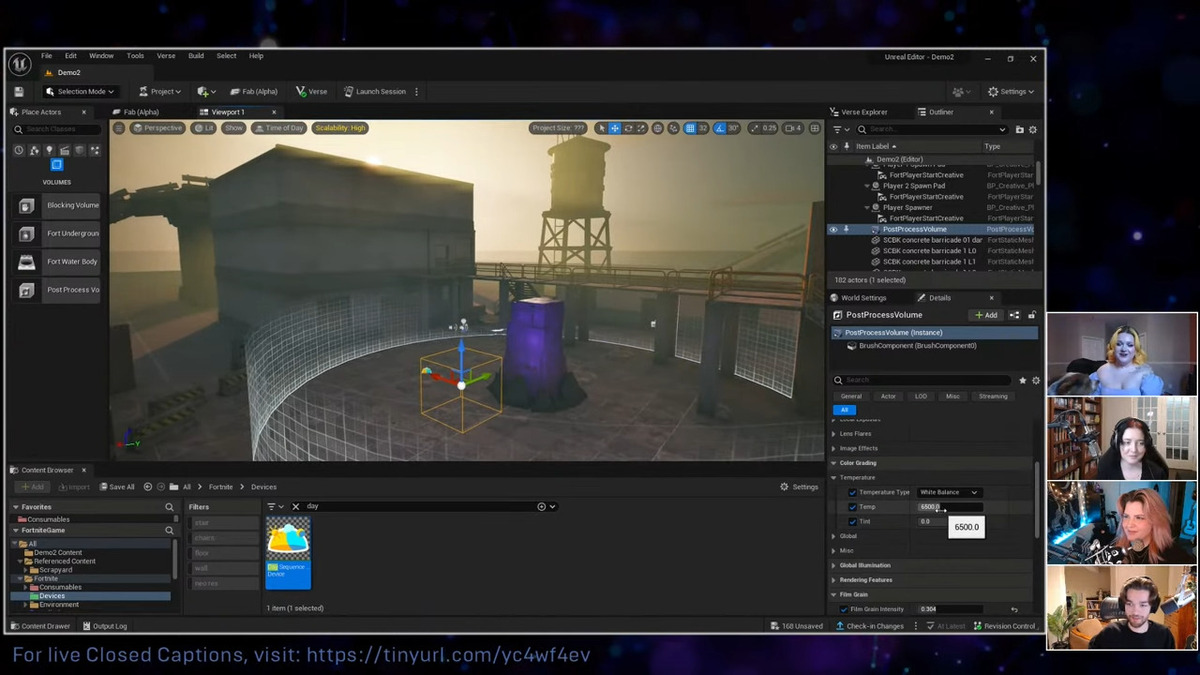Screen dimensions: 1200x675
Task: Click the lock icon in Details panel
Action: (x=1032, y=315)
